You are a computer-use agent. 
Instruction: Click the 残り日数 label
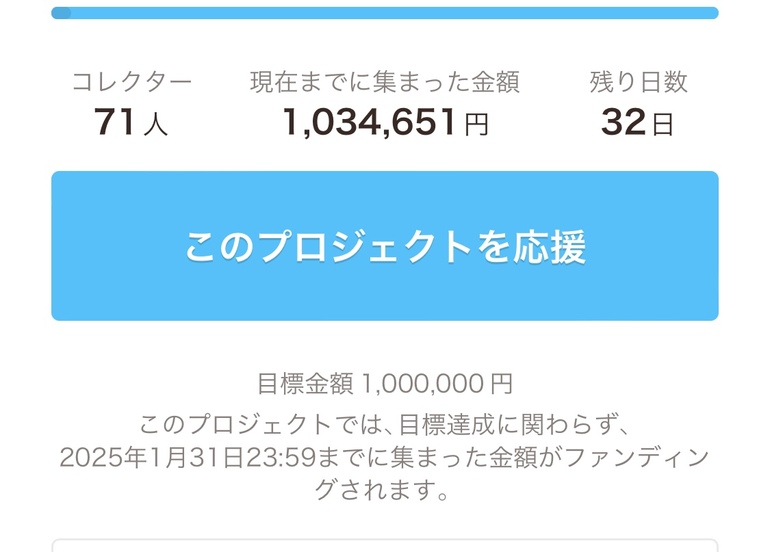[x=638, y=82]
